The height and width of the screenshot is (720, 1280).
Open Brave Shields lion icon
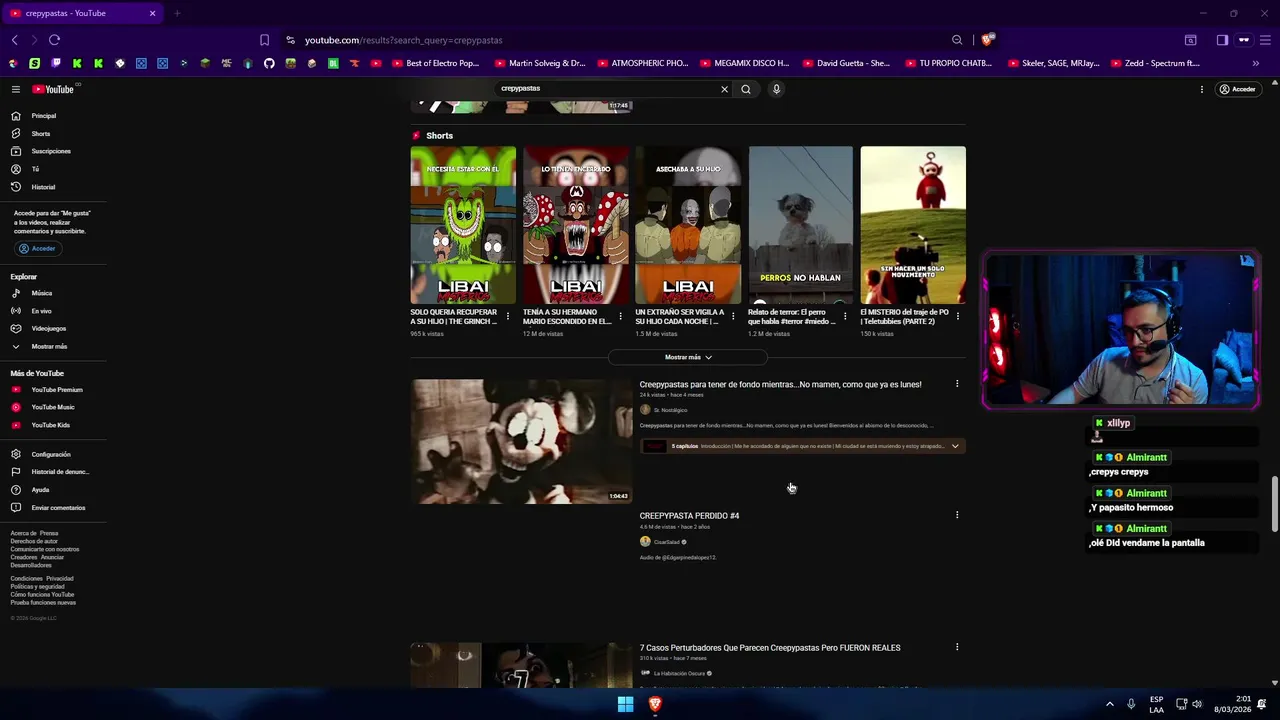[x=987, y=40]
